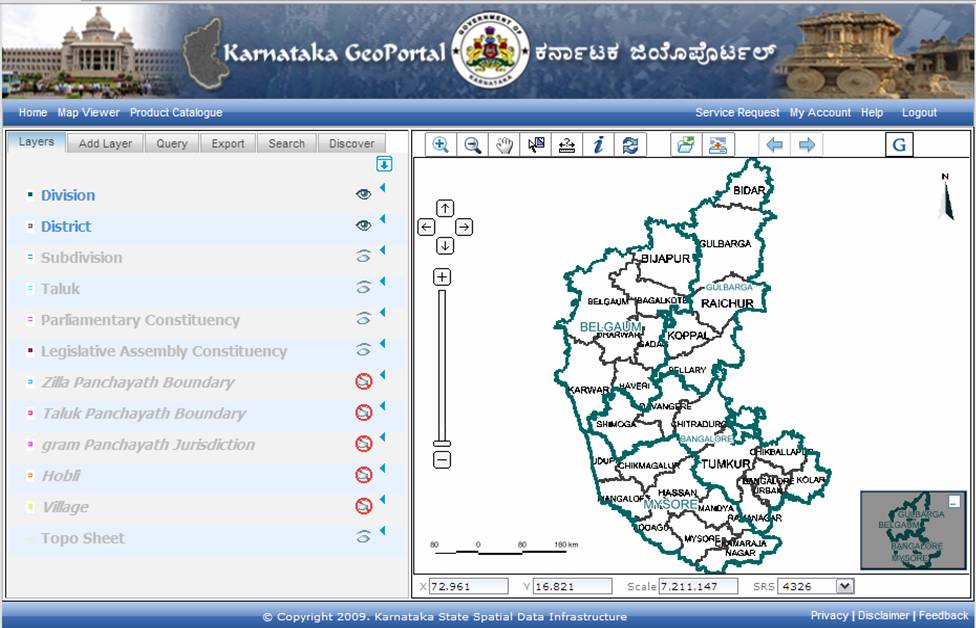Select the Zoom In tool
This screenshot has width=976, height=628.
(x=439, y=143)
